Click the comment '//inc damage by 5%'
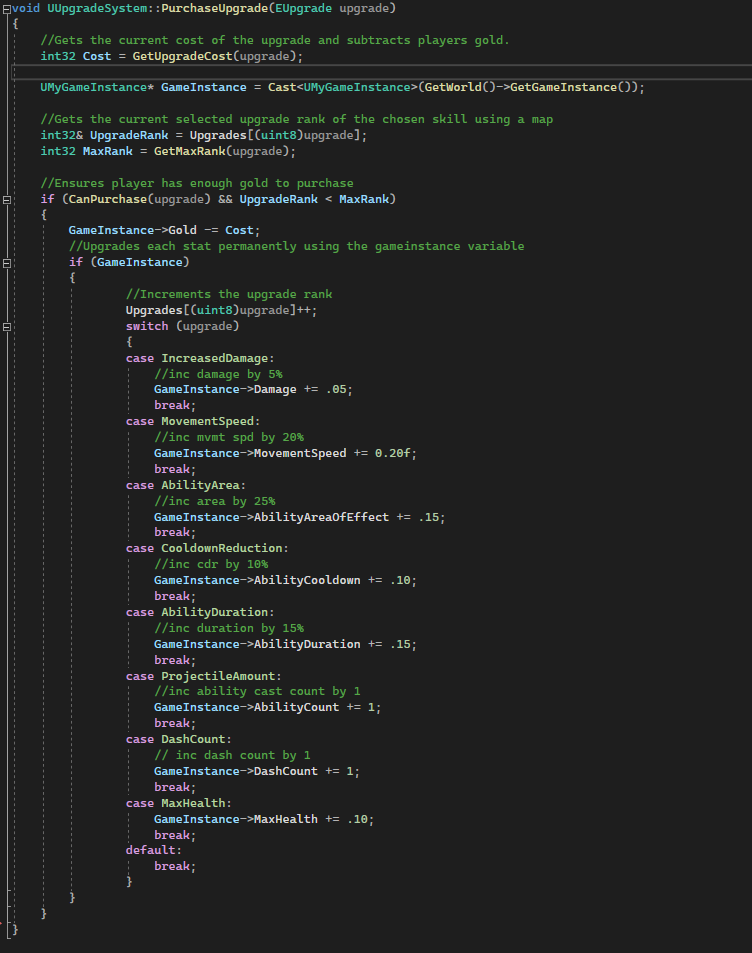The width and height of the screenshot is (752, 953). tap(218, 374)
